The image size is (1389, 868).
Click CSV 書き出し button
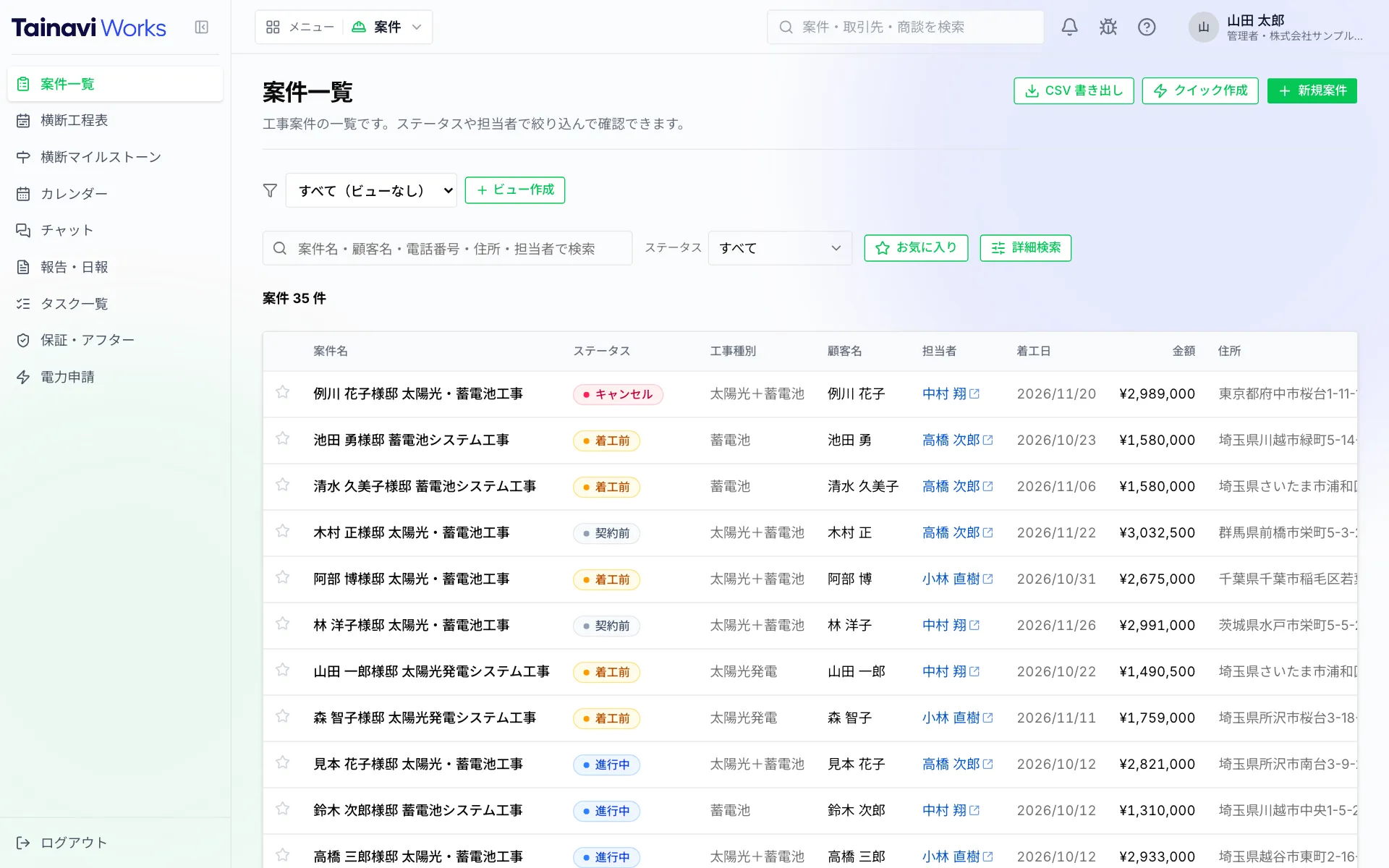coord(1074,91)
